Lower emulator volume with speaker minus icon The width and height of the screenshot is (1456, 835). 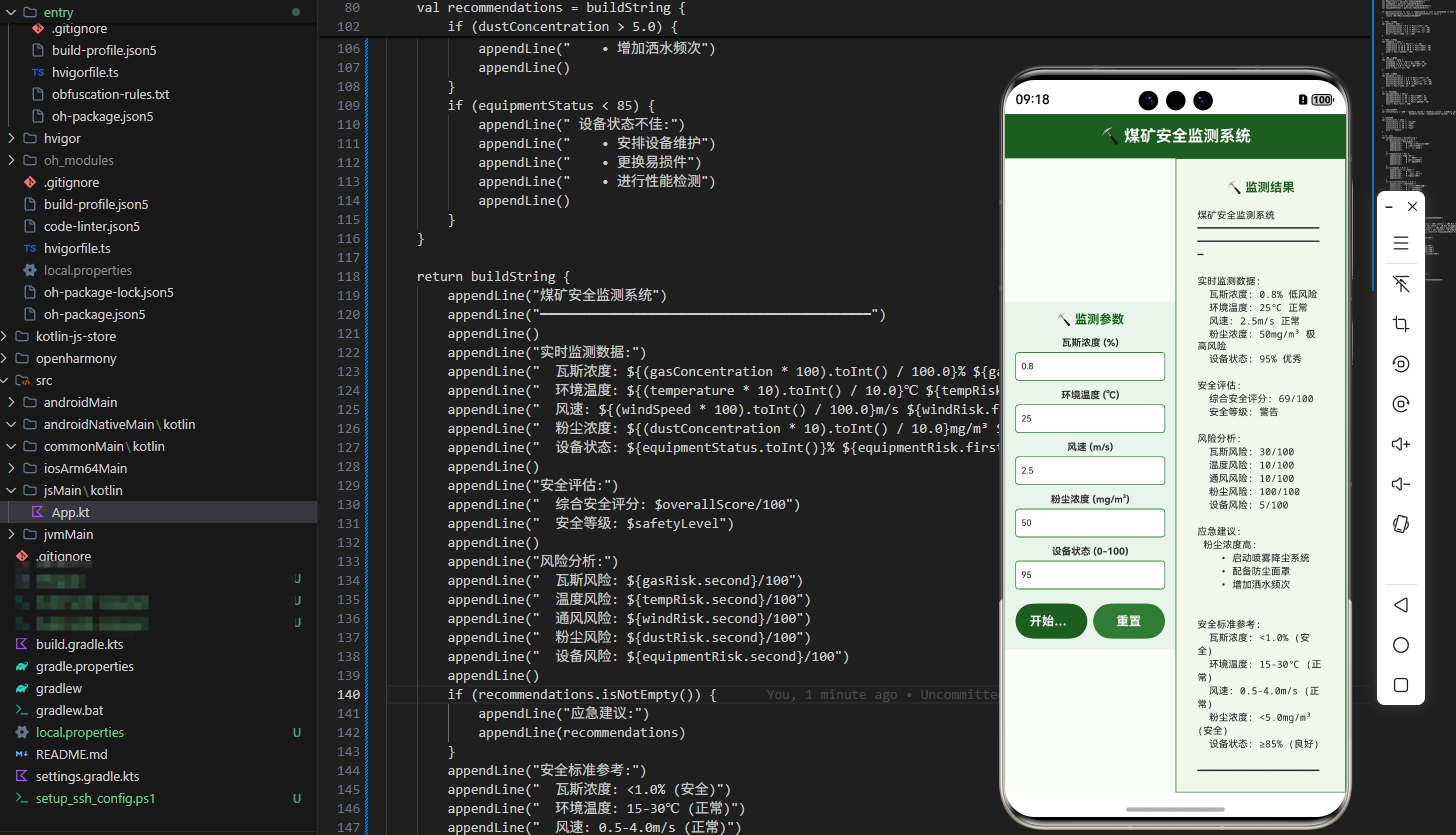pos(1401,484)
